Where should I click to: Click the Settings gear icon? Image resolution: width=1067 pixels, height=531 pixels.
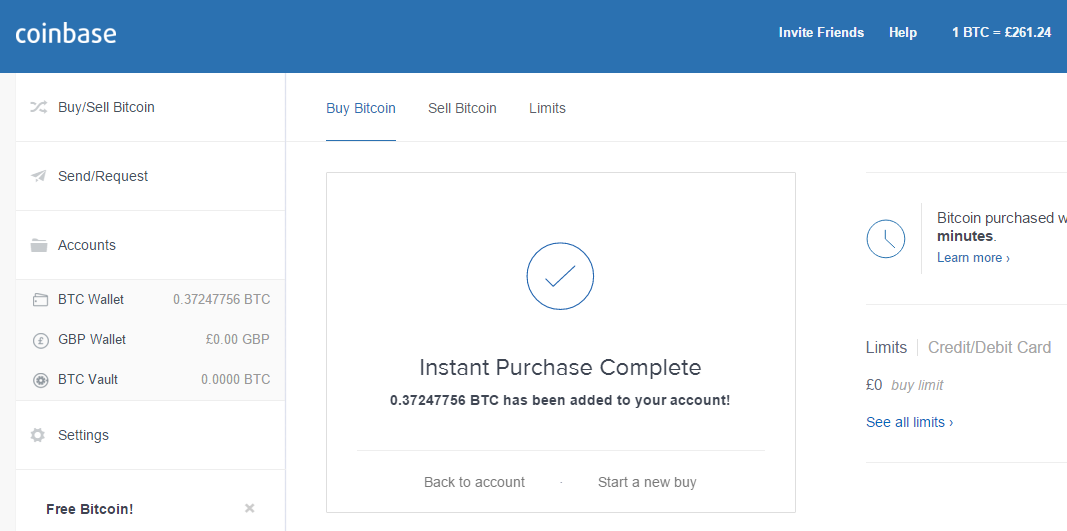click(x=38, y=435)
